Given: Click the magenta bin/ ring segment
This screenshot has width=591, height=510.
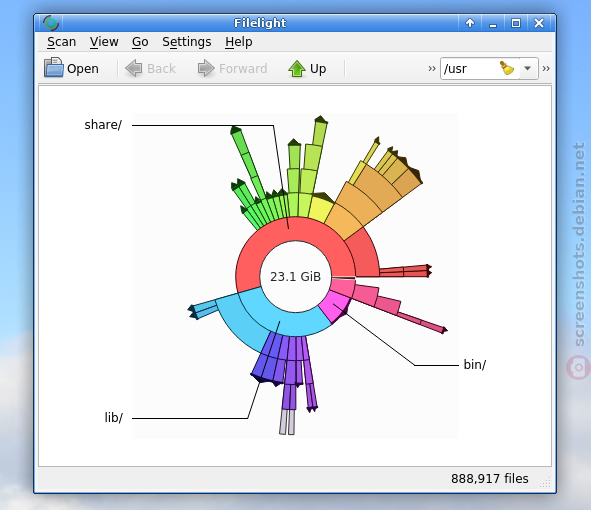Looking at the screenshot, I should (x=335, y=305).
